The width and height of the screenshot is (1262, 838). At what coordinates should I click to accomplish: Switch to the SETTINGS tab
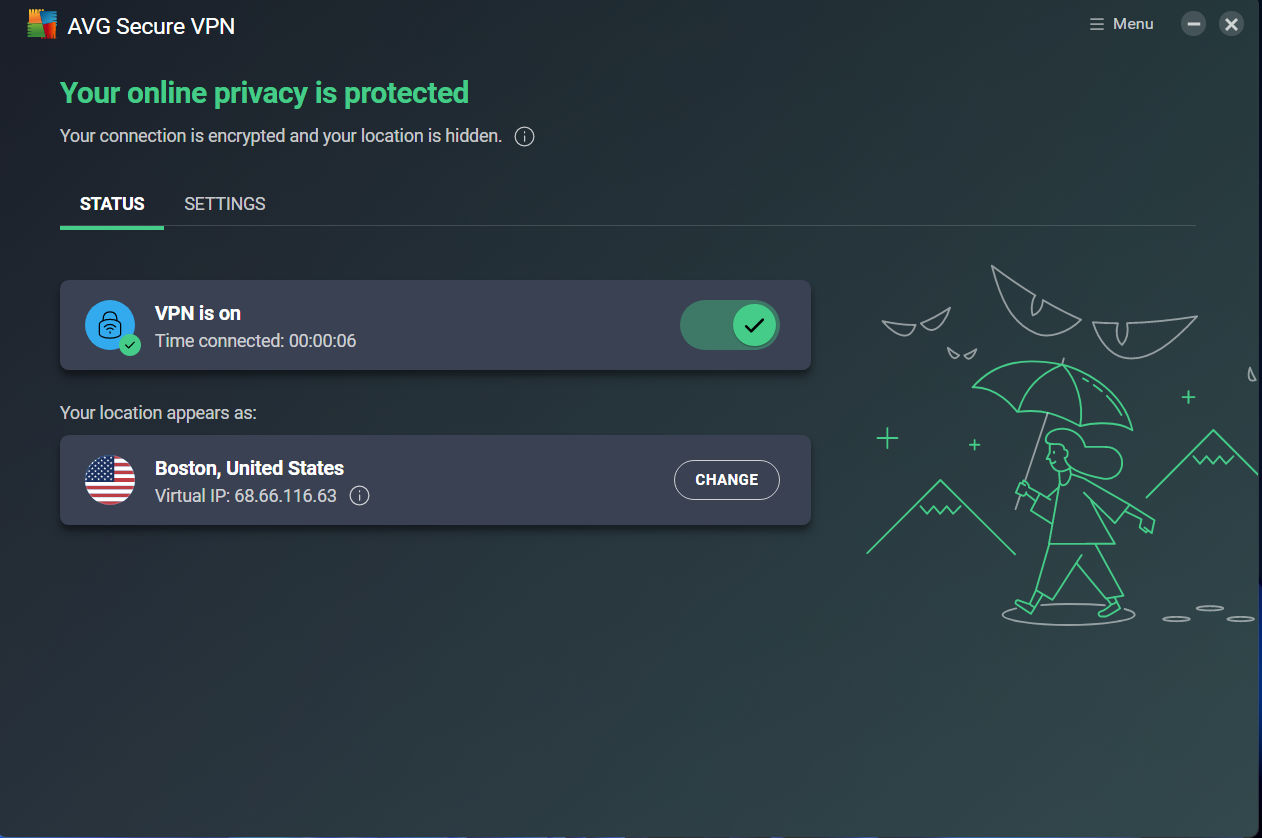[225, 204]
